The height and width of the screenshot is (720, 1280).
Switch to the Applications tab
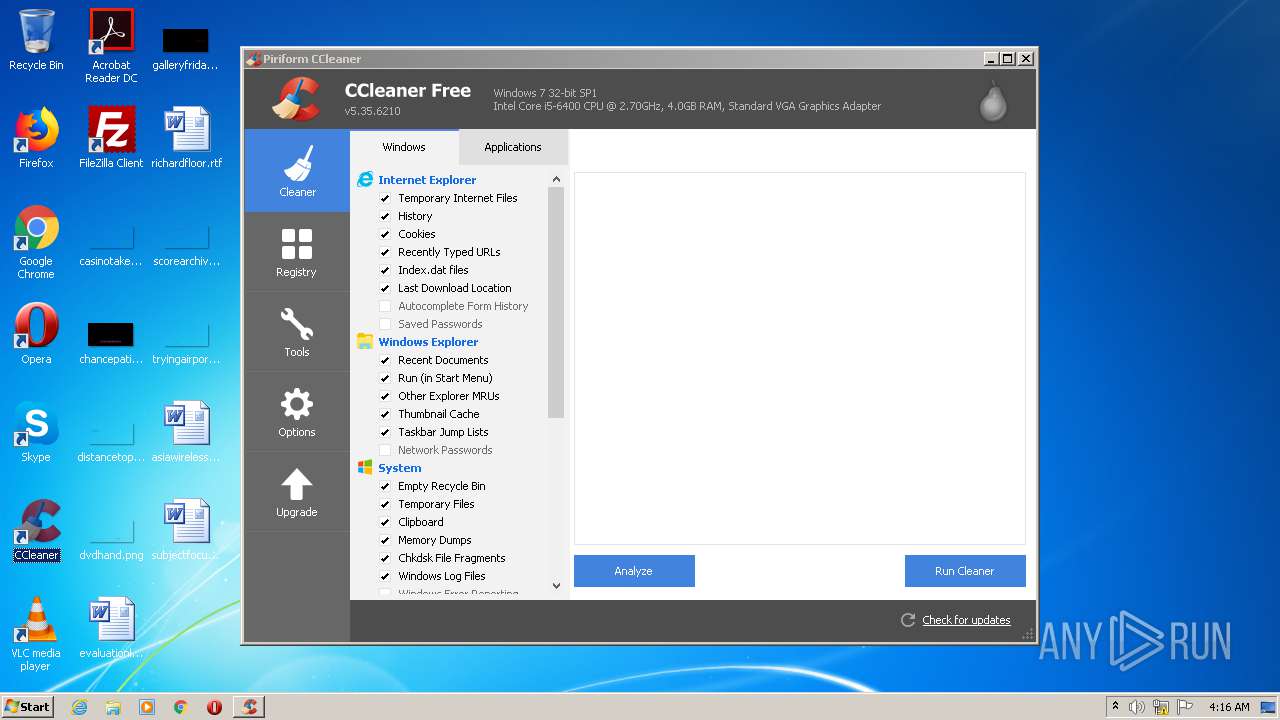(513, 147)
